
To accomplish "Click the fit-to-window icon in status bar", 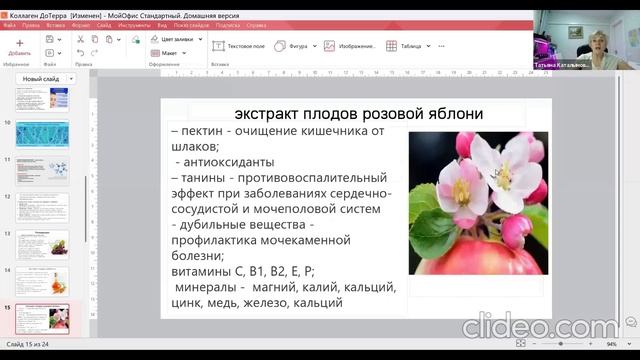I will [521, 344].
